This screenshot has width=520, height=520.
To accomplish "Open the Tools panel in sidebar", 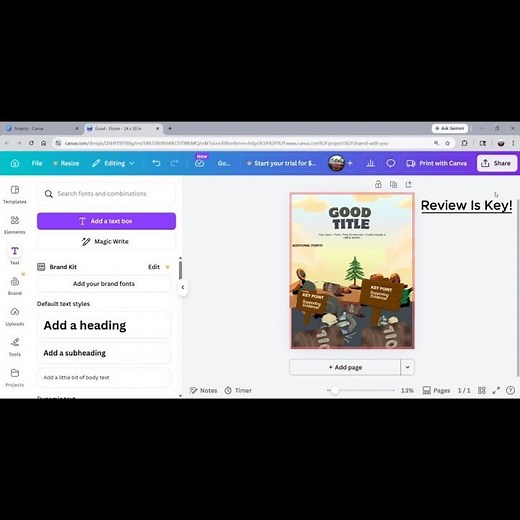I will click(15, 347).
